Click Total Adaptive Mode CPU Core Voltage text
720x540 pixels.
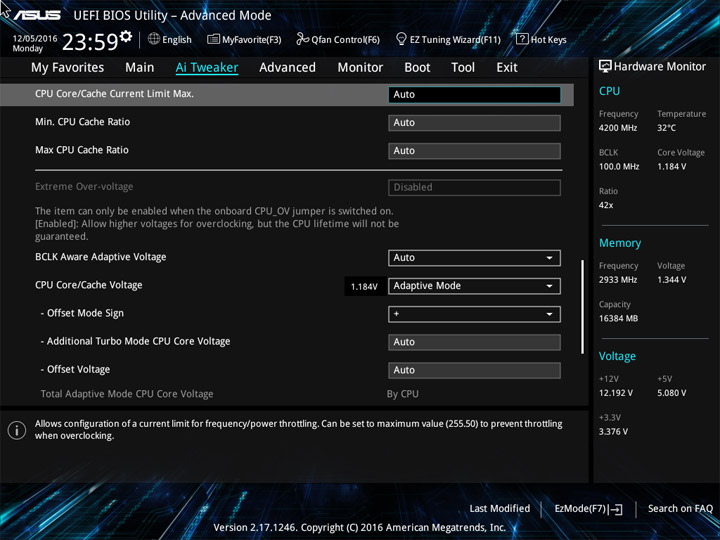point(127,394)
